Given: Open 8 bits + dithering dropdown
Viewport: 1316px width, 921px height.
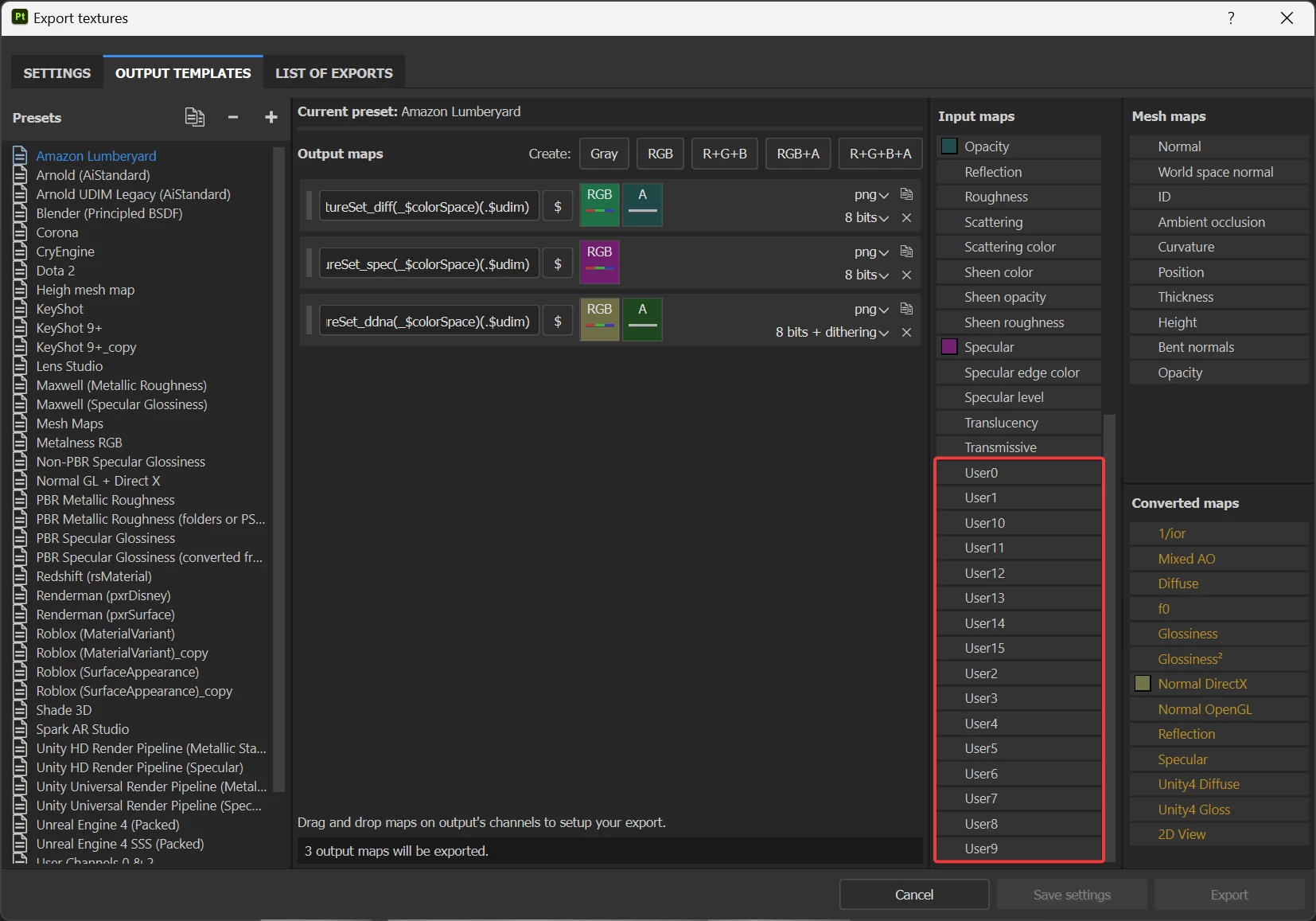Looking at the screenshot, I should point(832,332).
